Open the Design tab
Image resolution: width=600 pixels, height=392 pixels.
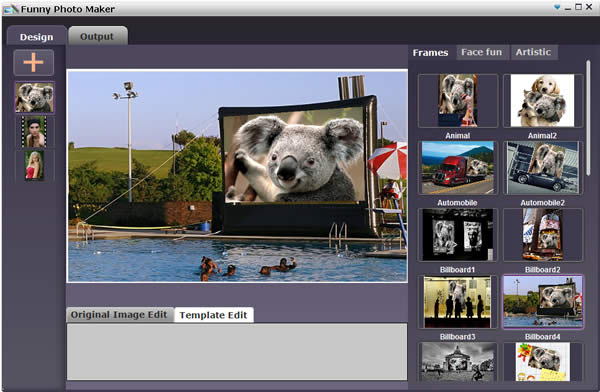(37, 37)
